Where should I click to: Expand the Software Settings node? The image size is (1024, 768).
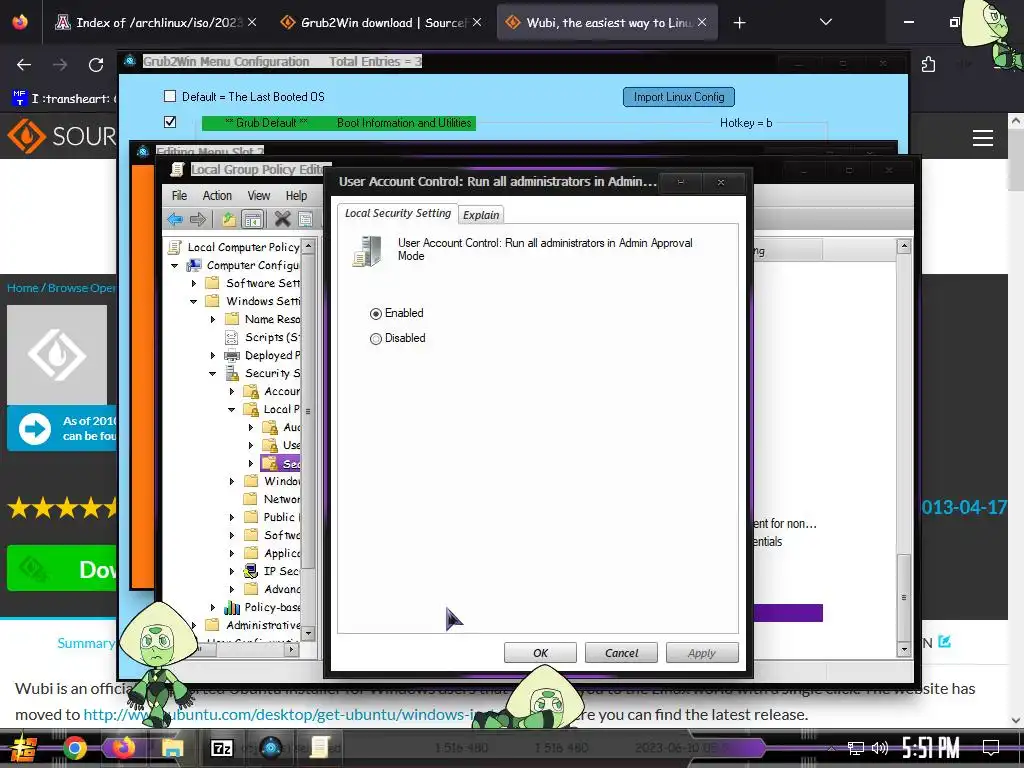194,283
